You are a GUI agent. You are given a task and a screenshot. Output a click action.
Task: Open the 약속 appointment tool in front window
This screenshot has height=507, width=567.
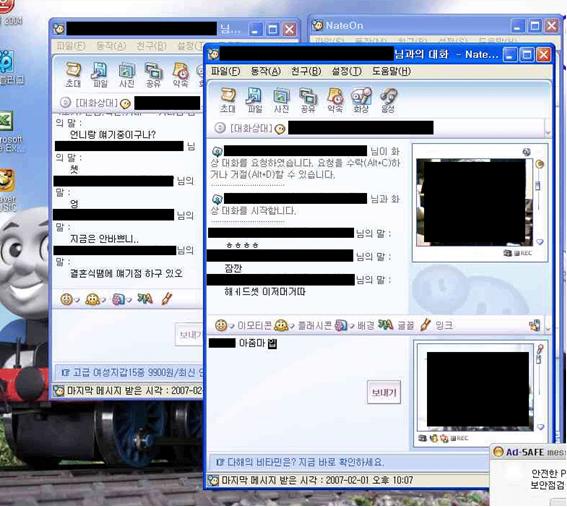click(x=335, y=100)
